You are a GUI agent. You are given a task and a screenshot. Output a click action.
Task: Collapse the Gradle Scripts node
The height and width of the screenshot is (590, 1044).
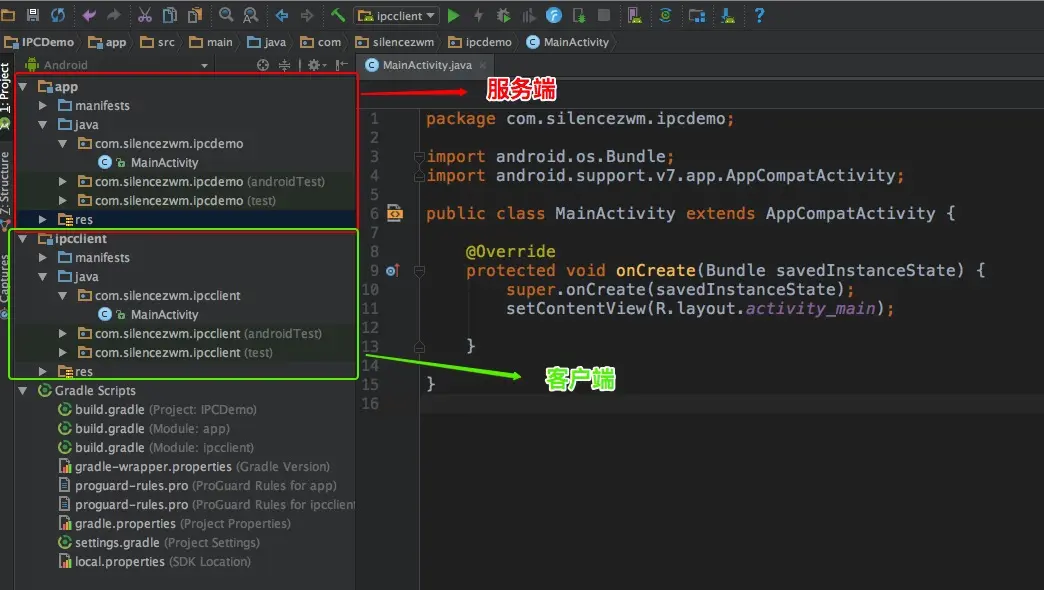(x=23, y=390)
